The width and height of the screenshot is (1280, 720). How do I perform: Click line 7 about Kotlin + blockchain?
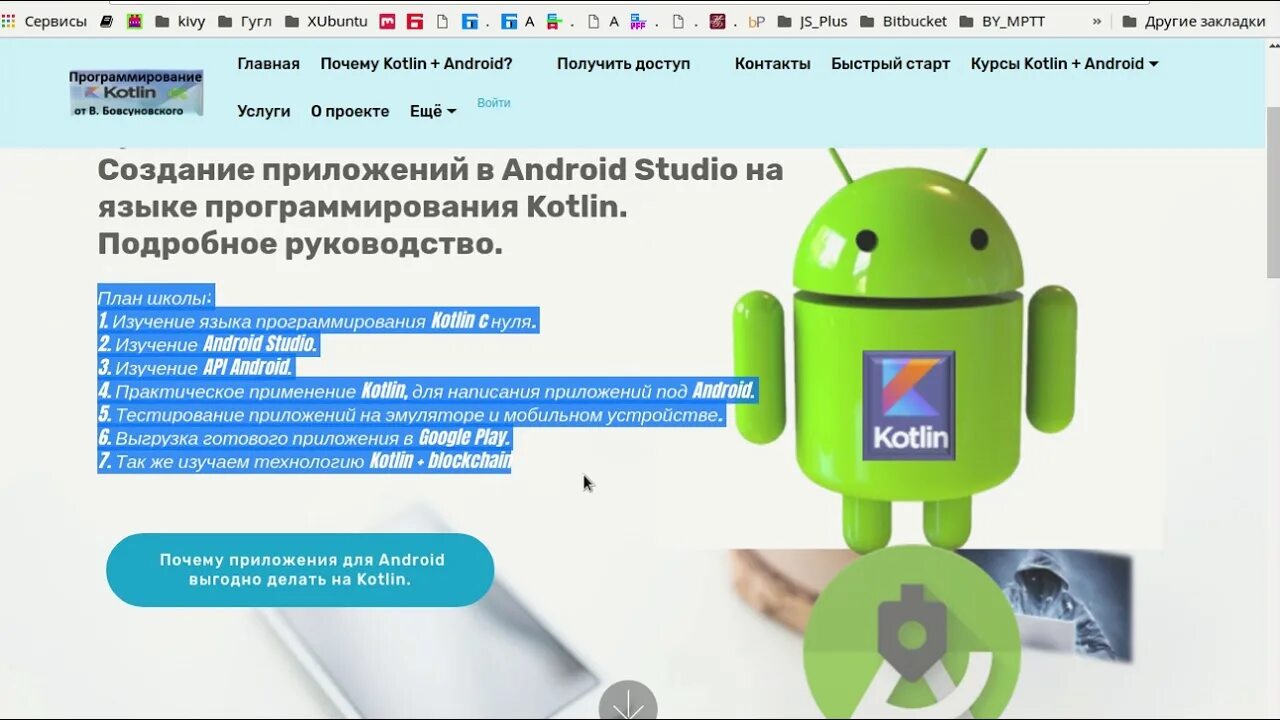[x=304, y=461]
